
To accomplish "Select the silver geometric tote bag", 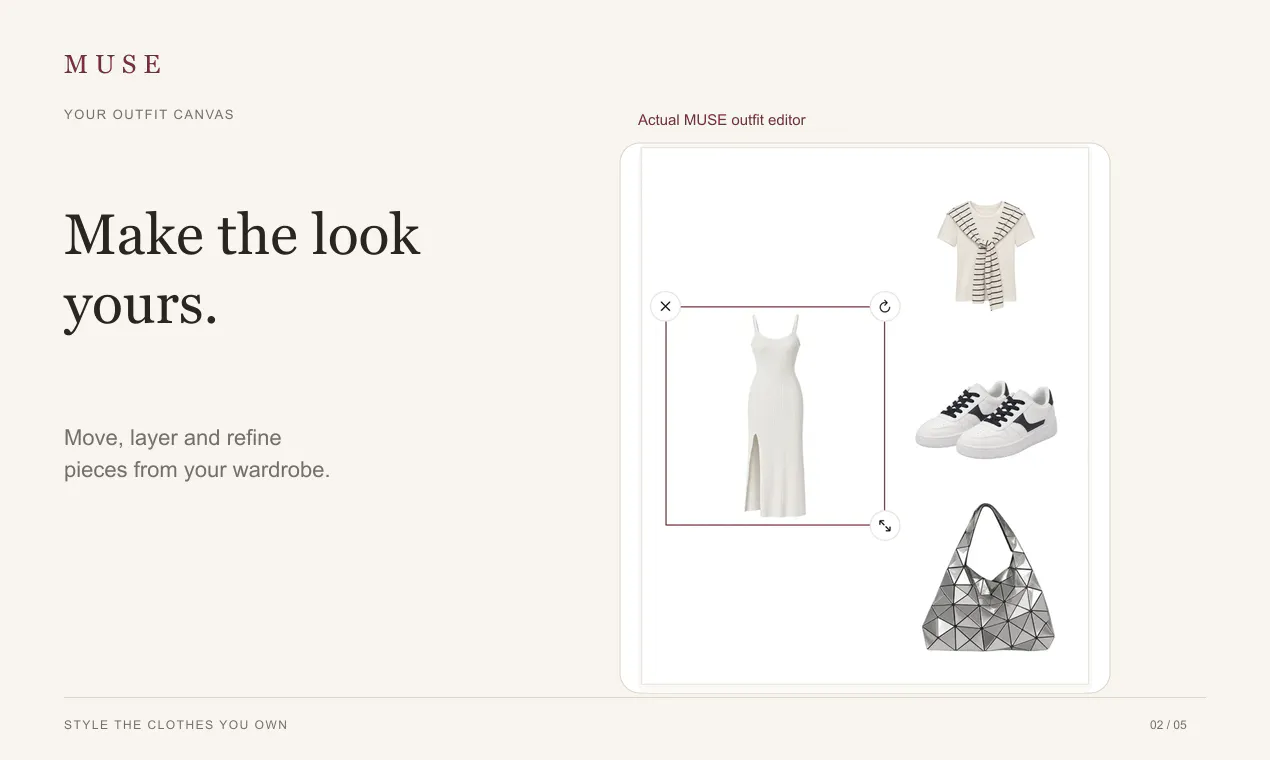I will [988, 578].
